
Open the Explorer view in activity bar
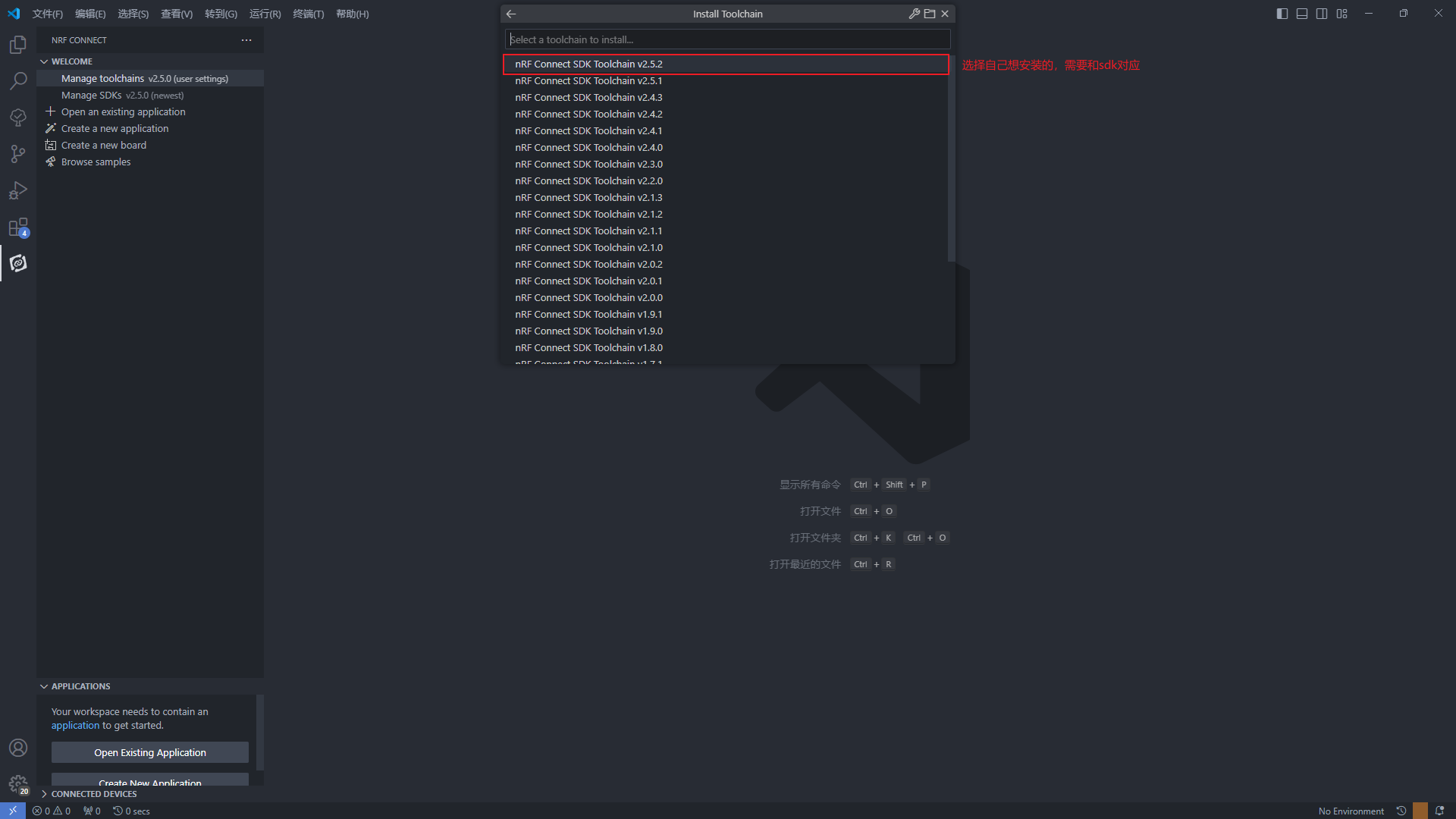[x=18, y=45]
